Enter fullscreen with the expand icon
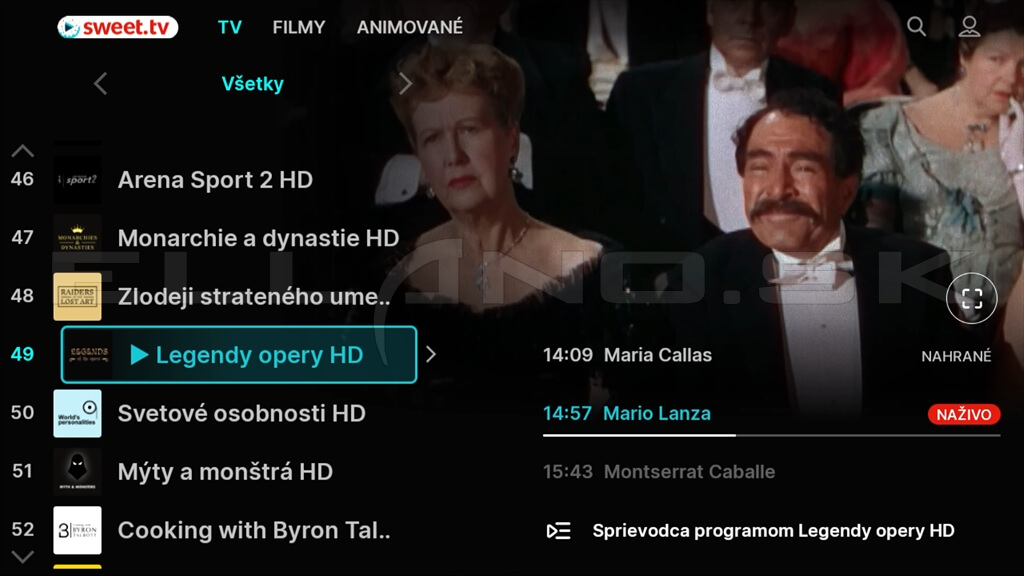1024x576 pixels. [x=971, y=298]
